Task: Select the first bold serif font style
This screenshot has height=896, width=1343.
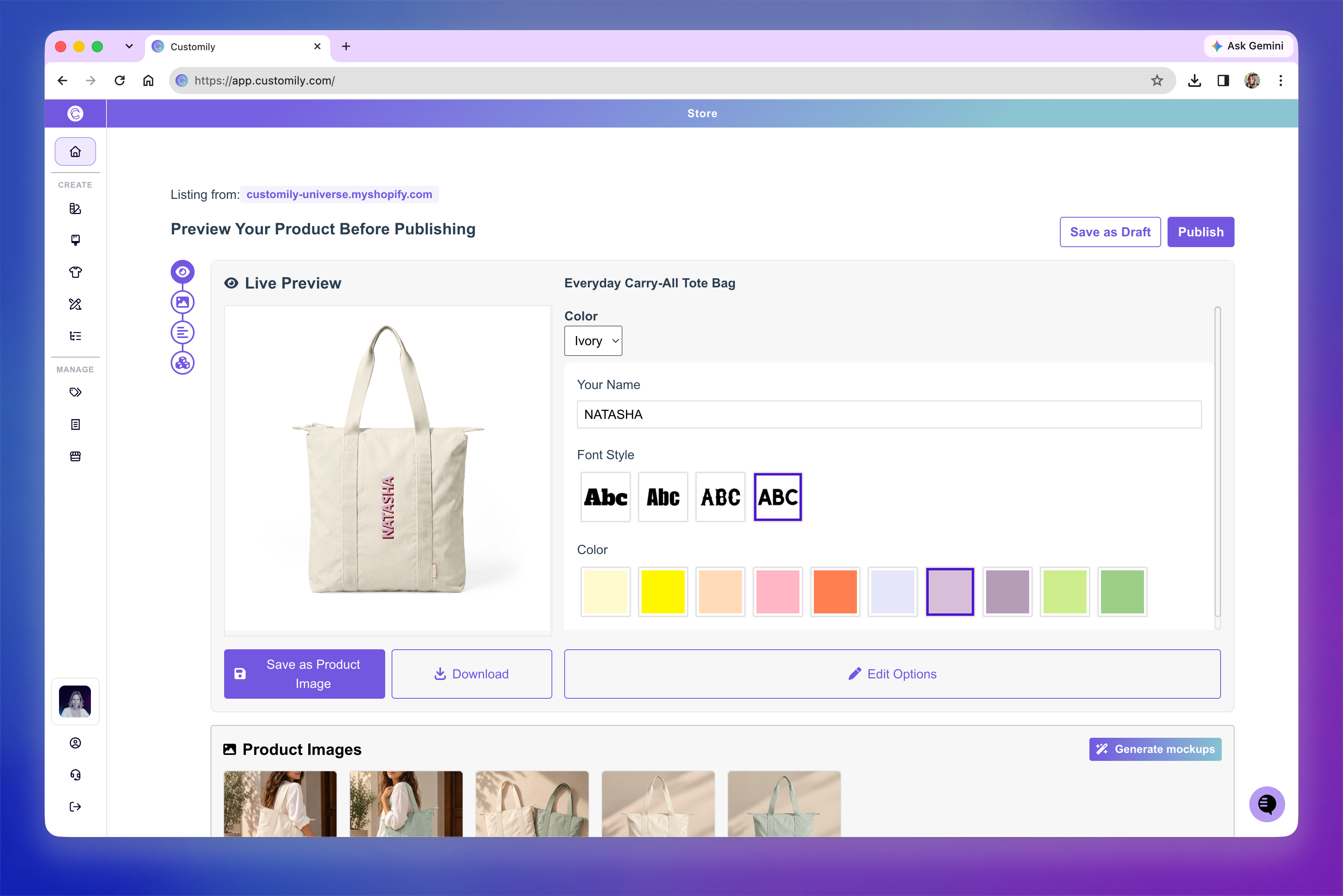Action: (x=605, y=497)
